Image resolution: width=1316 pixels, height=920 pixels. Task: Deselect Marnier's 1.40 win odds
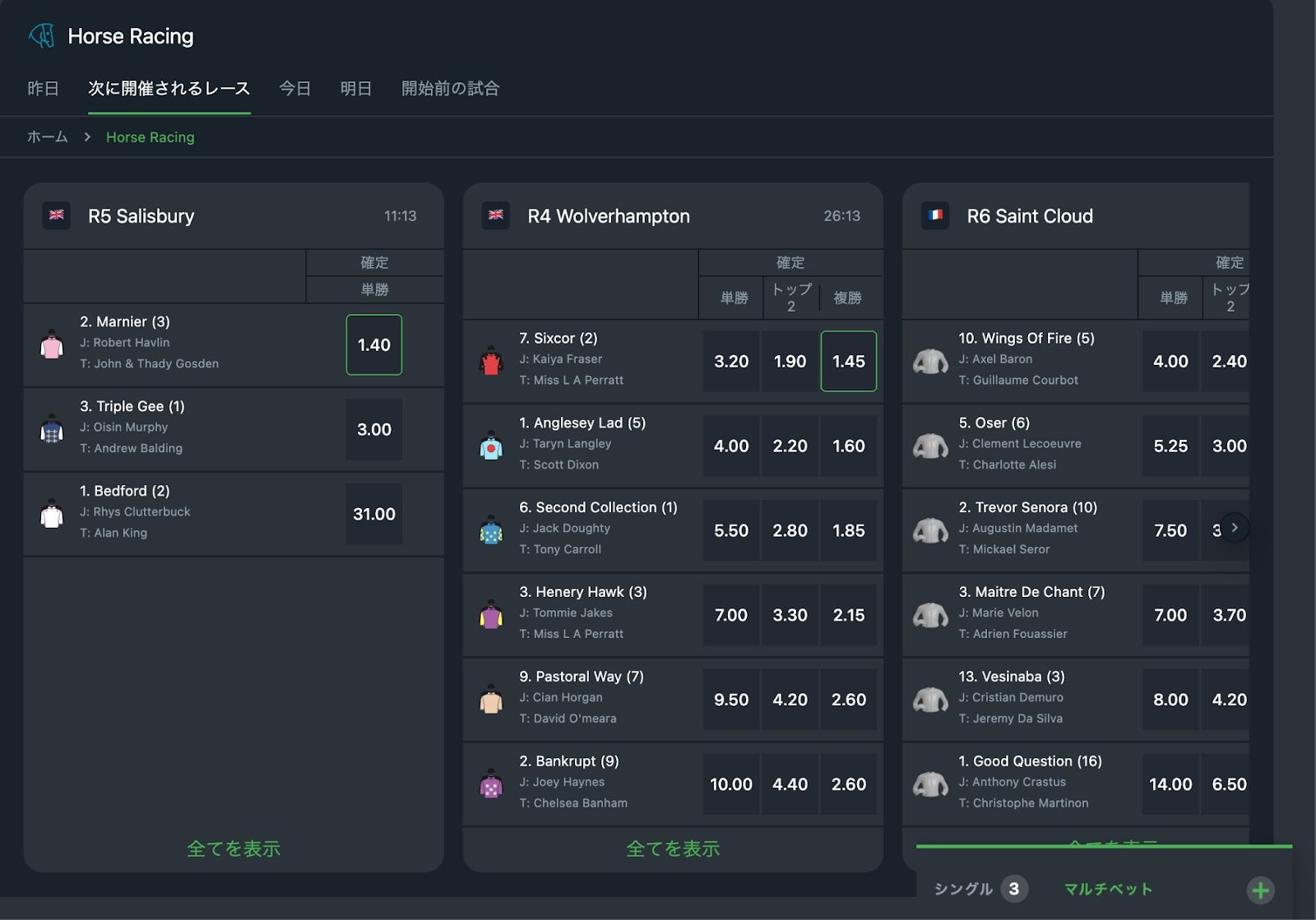(374, 345)
